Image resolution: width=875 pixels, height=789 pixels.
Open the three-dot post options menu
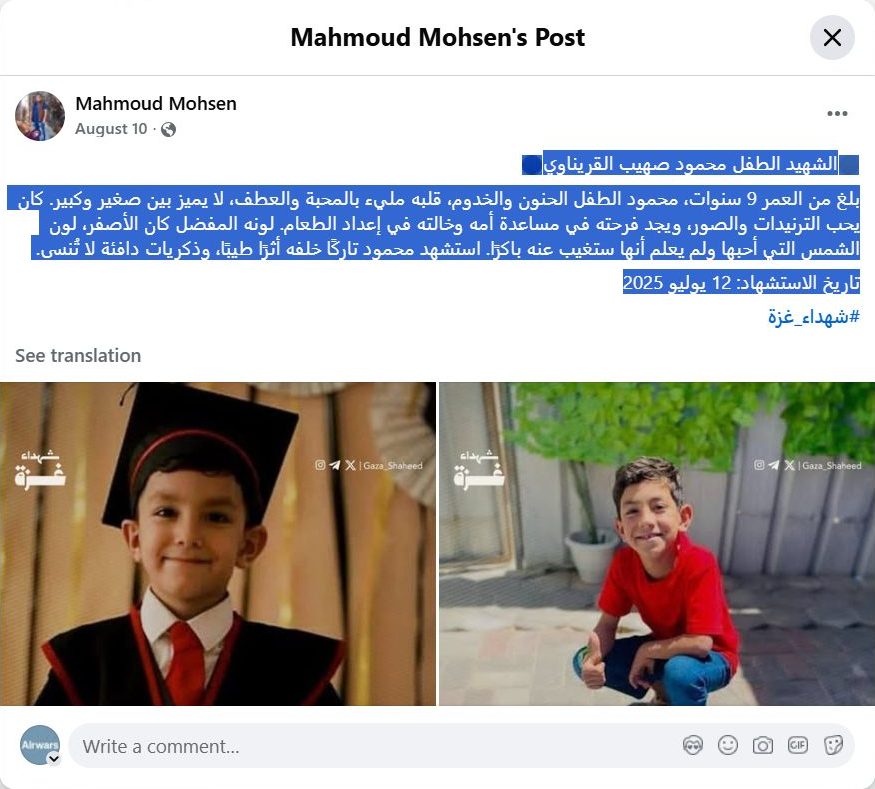point(837,114)
